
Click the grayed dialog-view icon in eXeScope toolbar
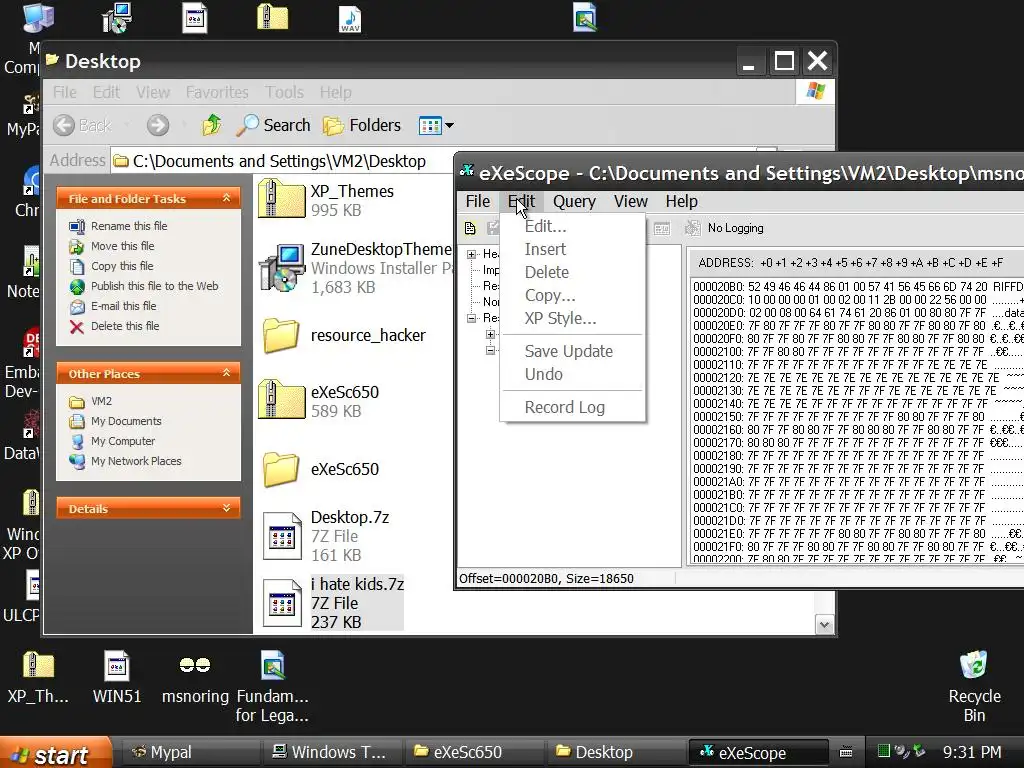[x=662, y=229]
